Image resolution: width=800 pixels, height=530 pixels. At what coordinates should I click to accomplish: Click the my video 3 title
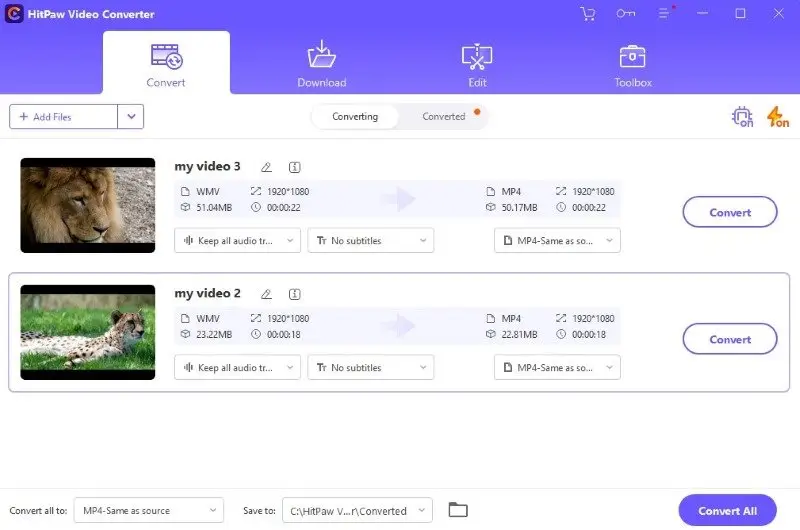tap(207, 166)
